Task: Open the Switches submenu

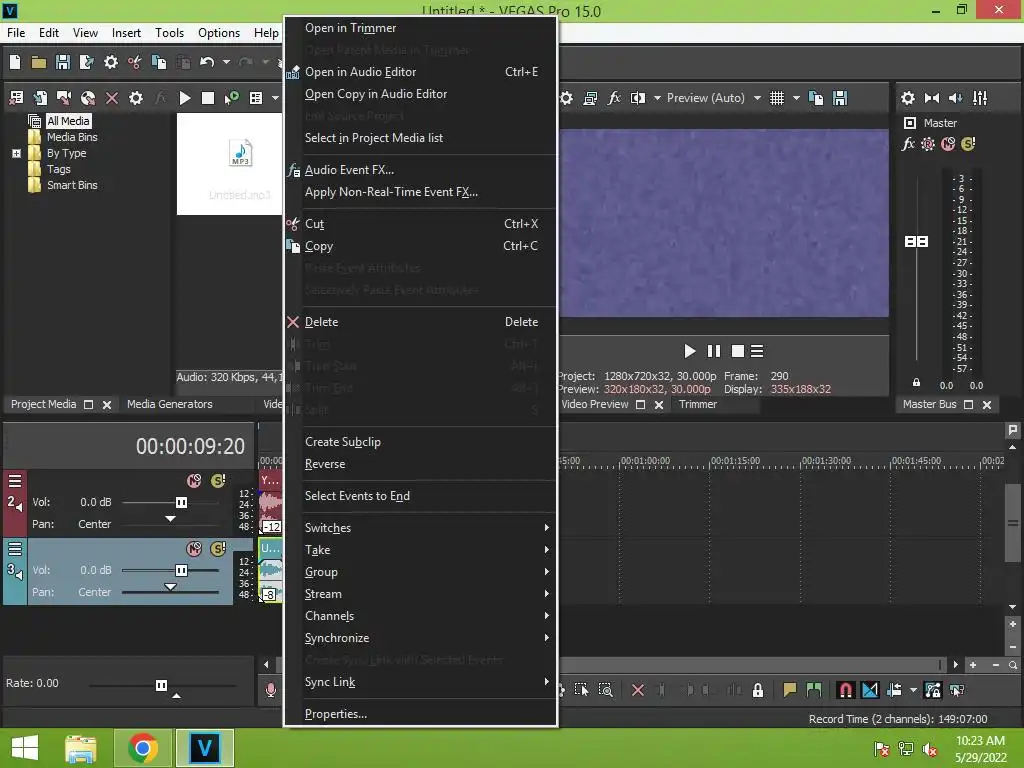Action: [421, 528]
